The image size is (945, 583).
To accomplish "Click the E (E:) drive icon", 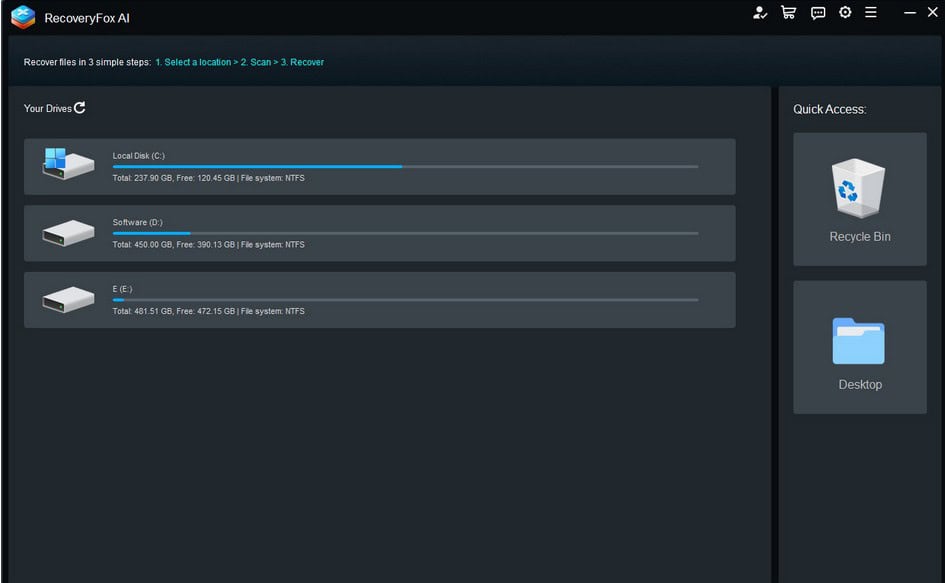I will [x=68, y=299].
